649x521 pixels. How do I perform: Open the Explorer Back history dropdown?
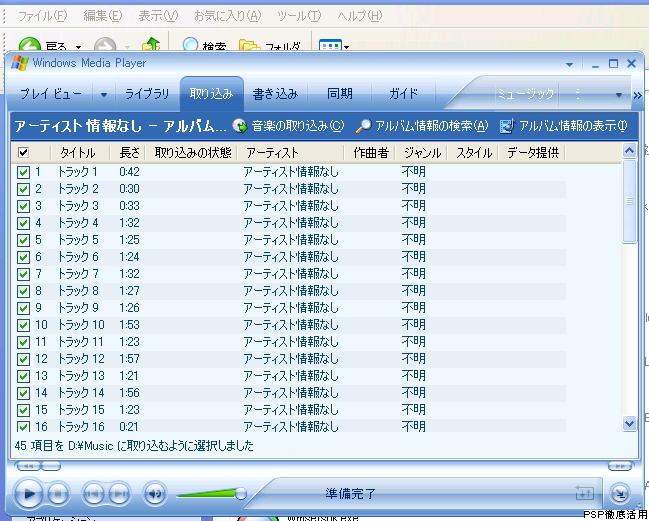point(78,47)
